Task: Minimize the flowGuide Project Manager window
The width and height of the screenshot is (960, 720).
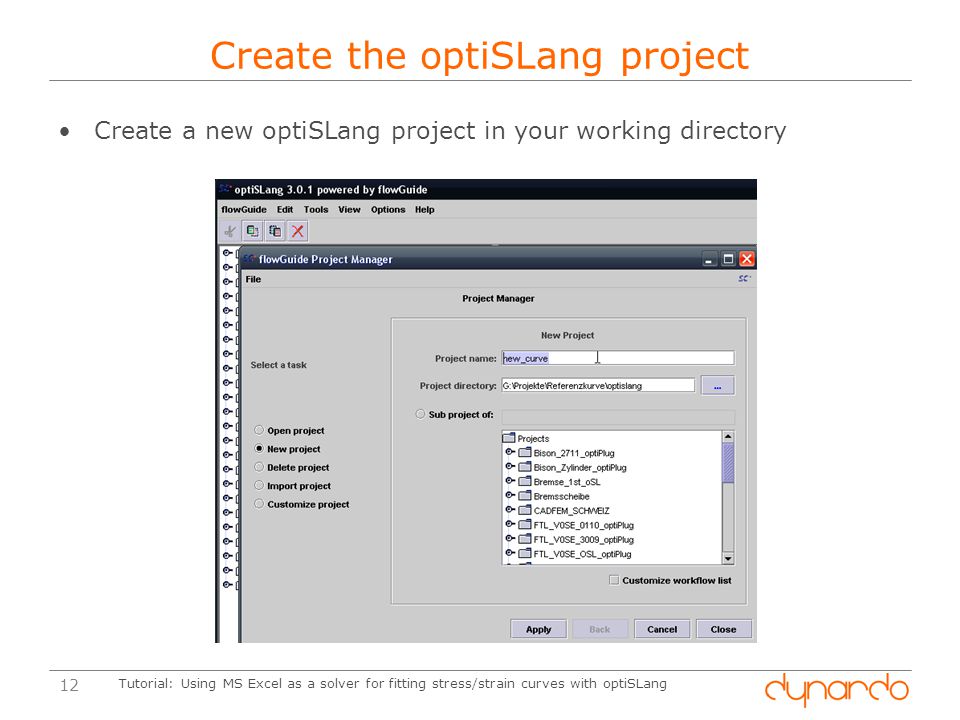Action: click(709, 259)
